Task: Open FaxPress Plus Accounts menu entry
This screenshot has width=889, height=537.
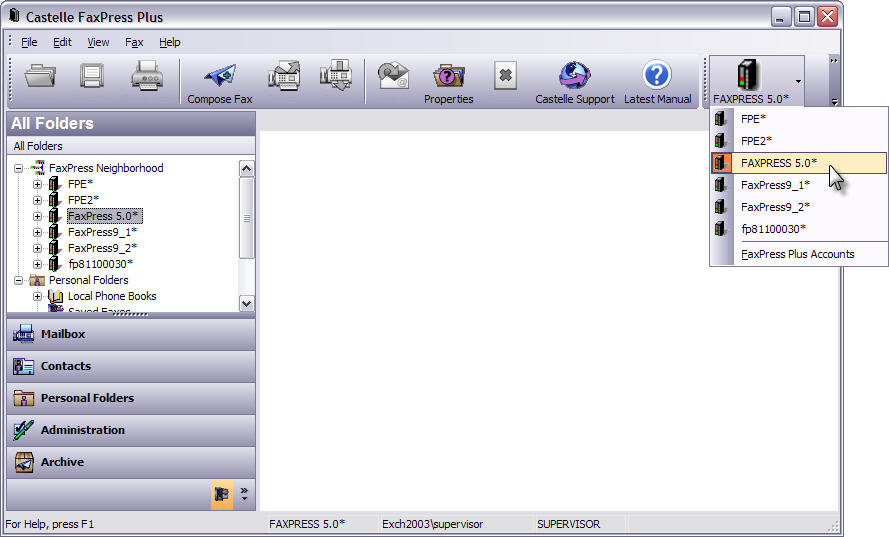Action: (x=799, y=254)
